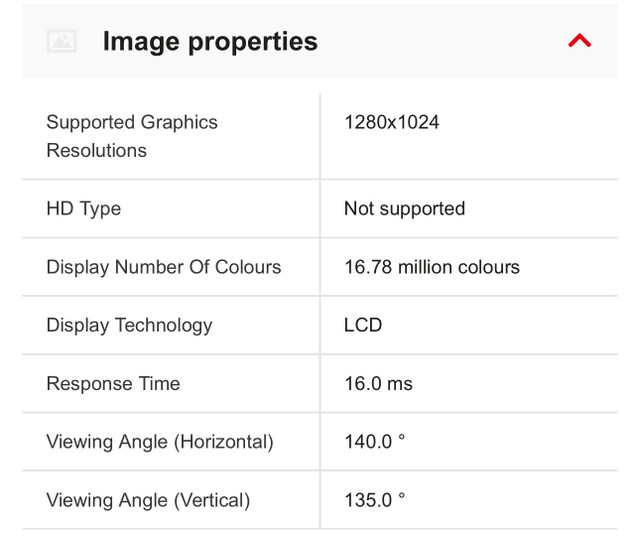640x536 pixels.
Task: Select the Display Number Of Colours label
Action: pyautogui.click(x=164, y=267)
